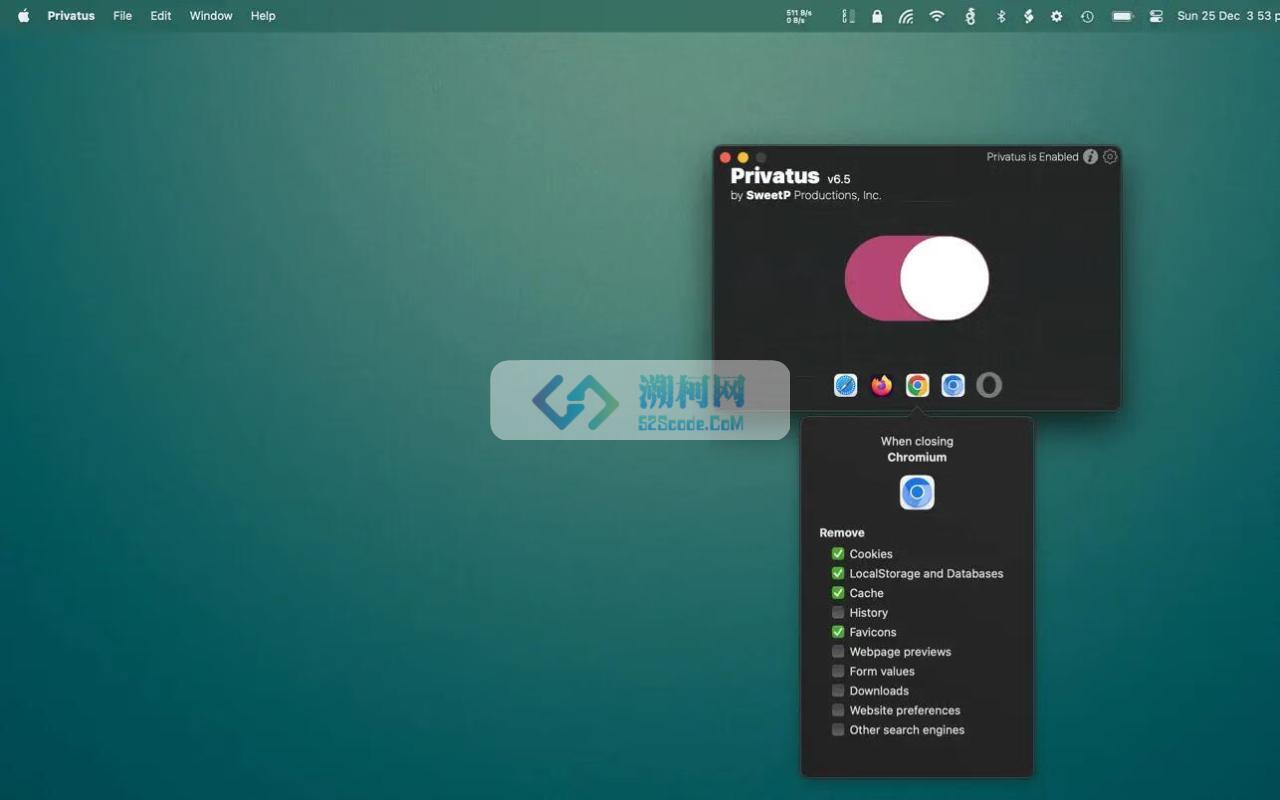Select the Opera browser icon
Image resolution: width=1280 pixels, height=800 pixels.
coord(989,385)
